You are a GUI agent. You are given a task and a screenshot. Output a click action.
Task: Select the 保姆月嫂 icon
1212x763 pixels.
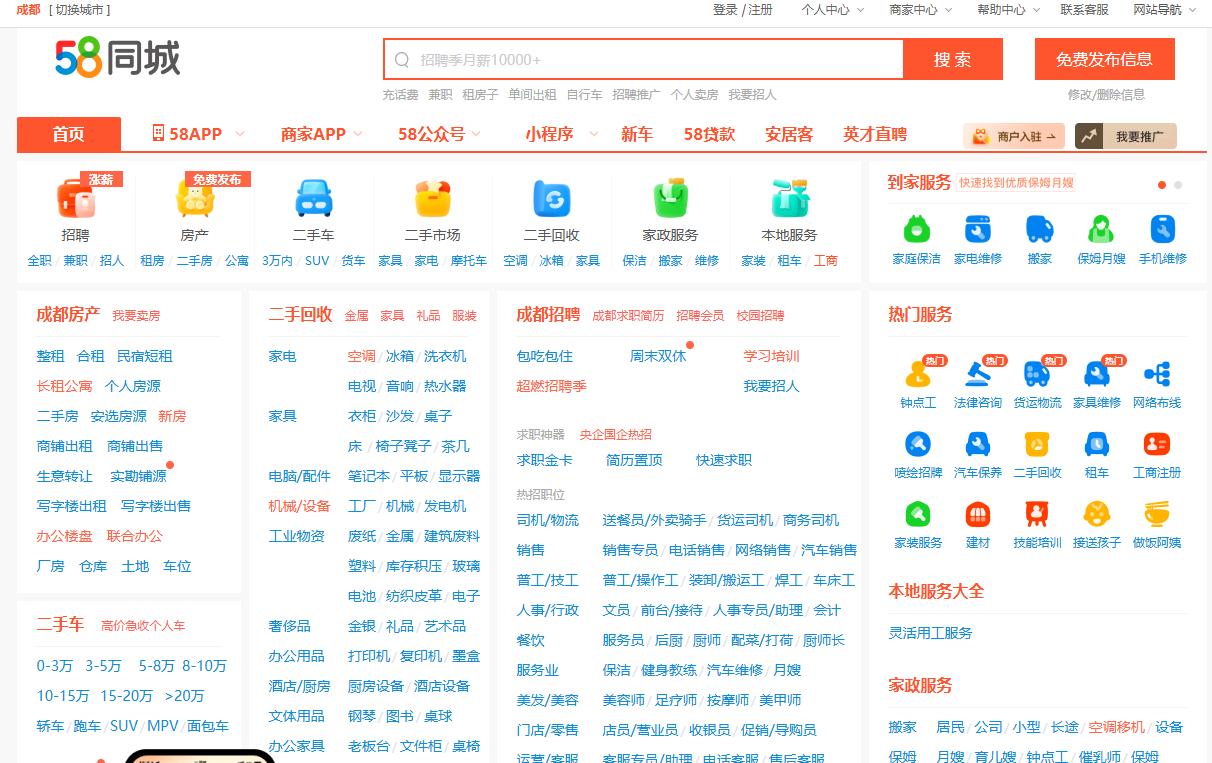click(1101, 230)
